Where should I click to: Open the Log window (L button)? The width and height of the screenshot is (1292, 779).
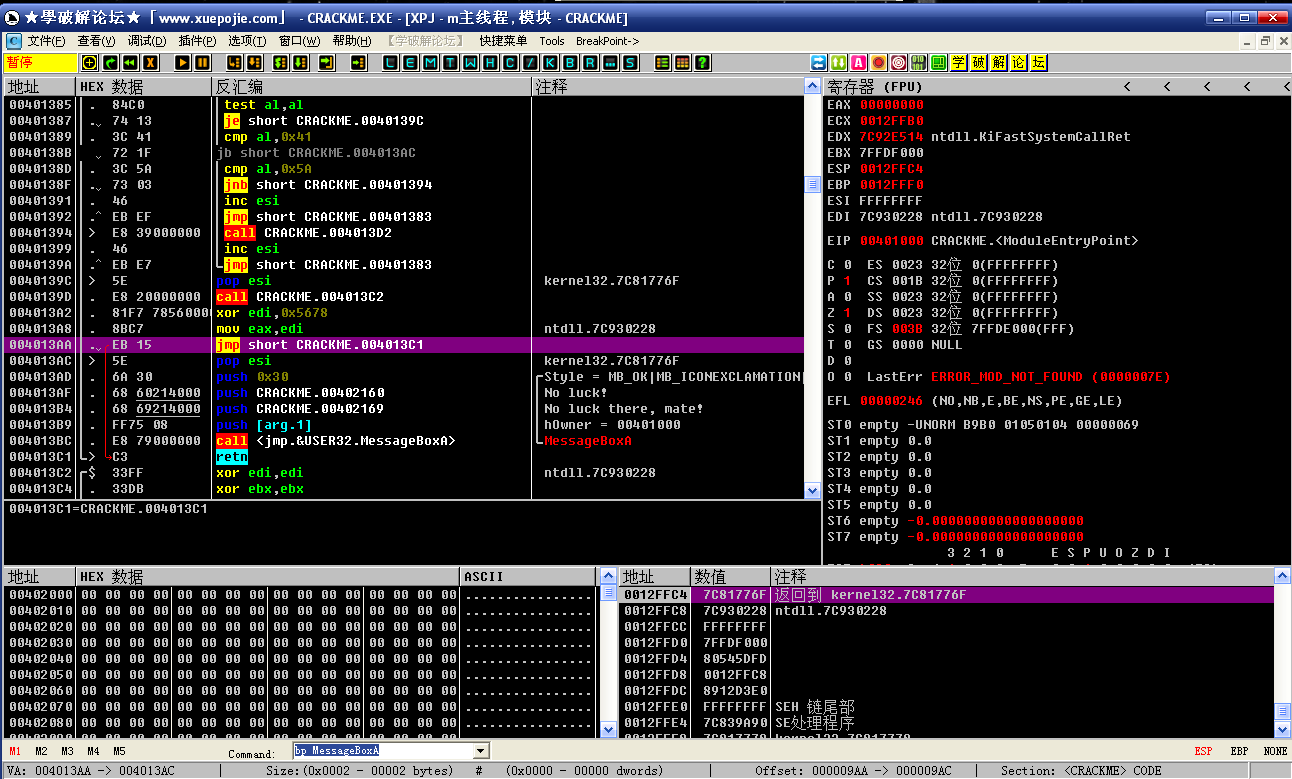coord(390,63)
